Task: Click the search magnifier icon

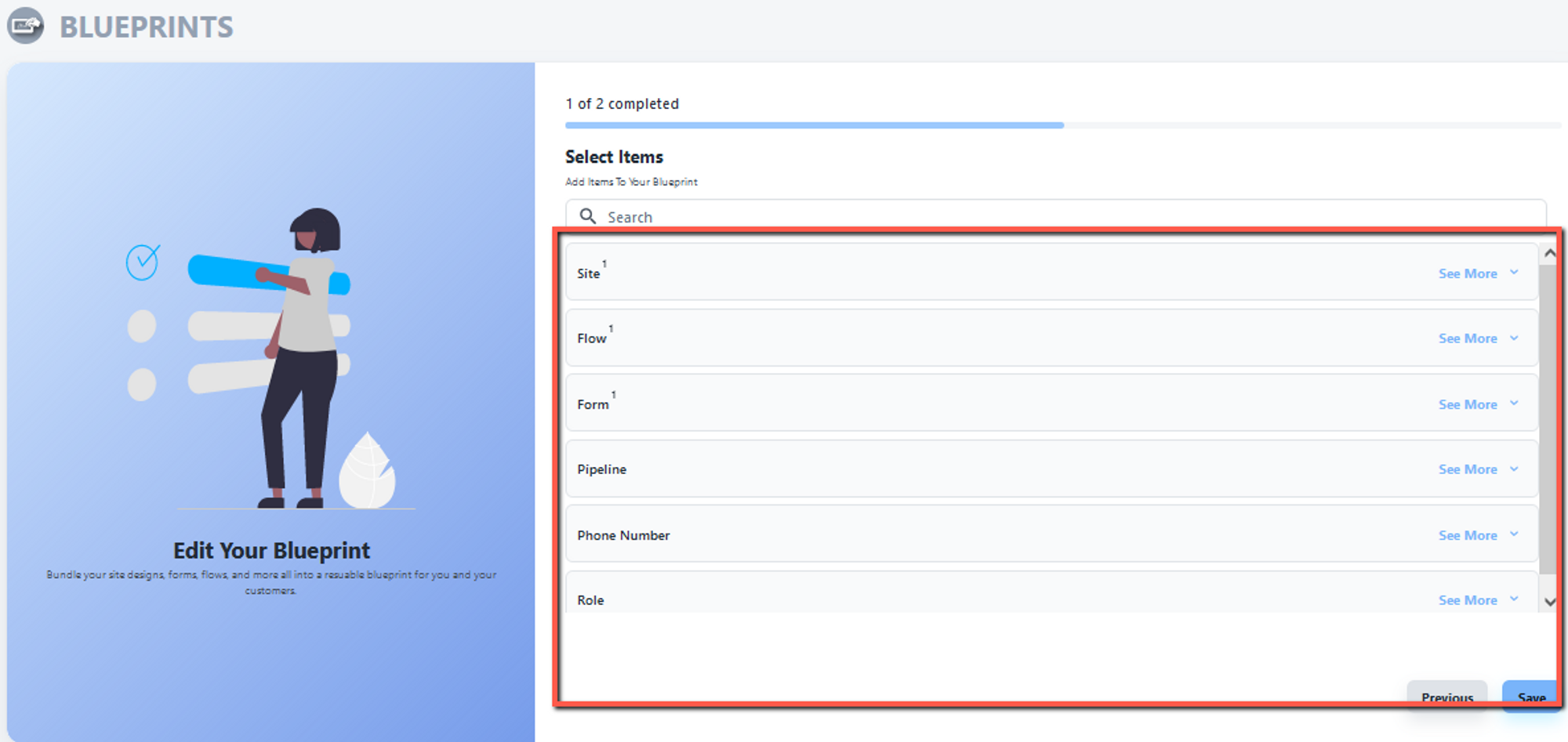Action: [587, 215]
